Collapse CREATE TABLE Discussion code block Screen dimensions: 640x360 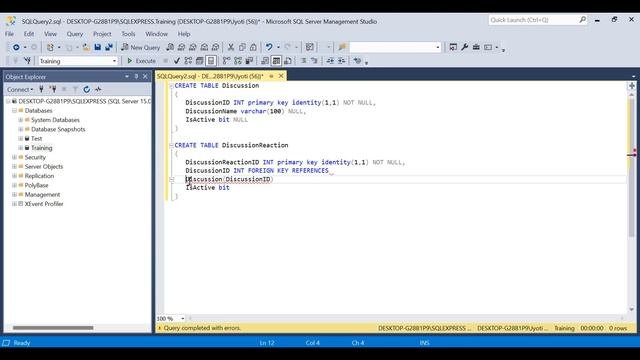pos(171,86)
